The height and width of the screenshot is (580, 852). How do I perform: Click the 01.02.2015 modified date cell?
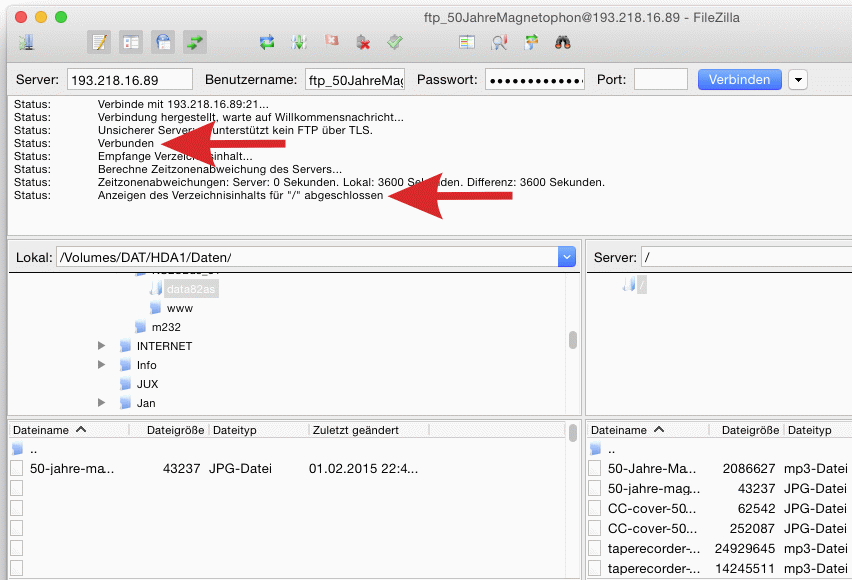click(x=363, y=469)
